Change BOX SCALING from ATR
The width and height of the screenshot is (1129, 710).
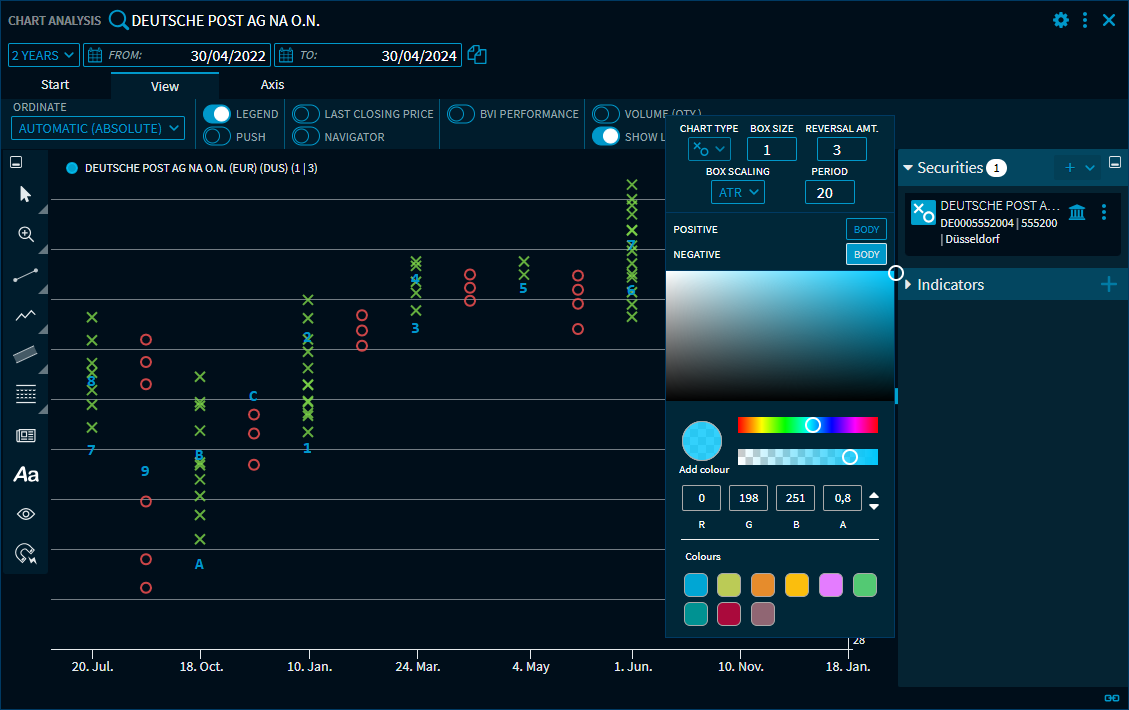coord(737,191)
